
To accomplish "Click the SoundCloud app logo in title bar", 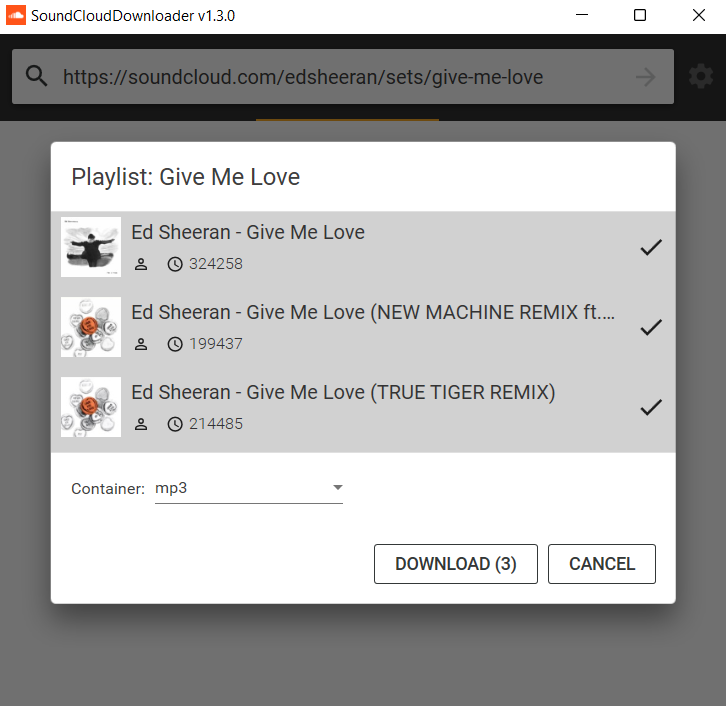I will point(16,15).
